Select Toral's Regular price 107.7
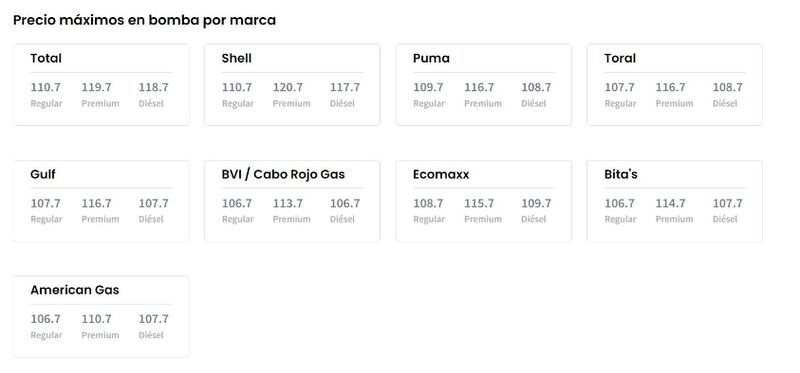Viewport: 800px width, 373px height. pos(619,87)
